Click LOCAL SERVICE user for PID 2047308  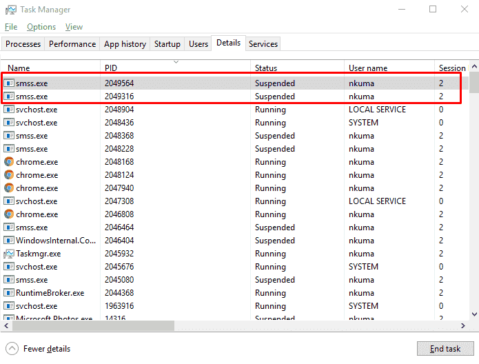pos(377,201)
